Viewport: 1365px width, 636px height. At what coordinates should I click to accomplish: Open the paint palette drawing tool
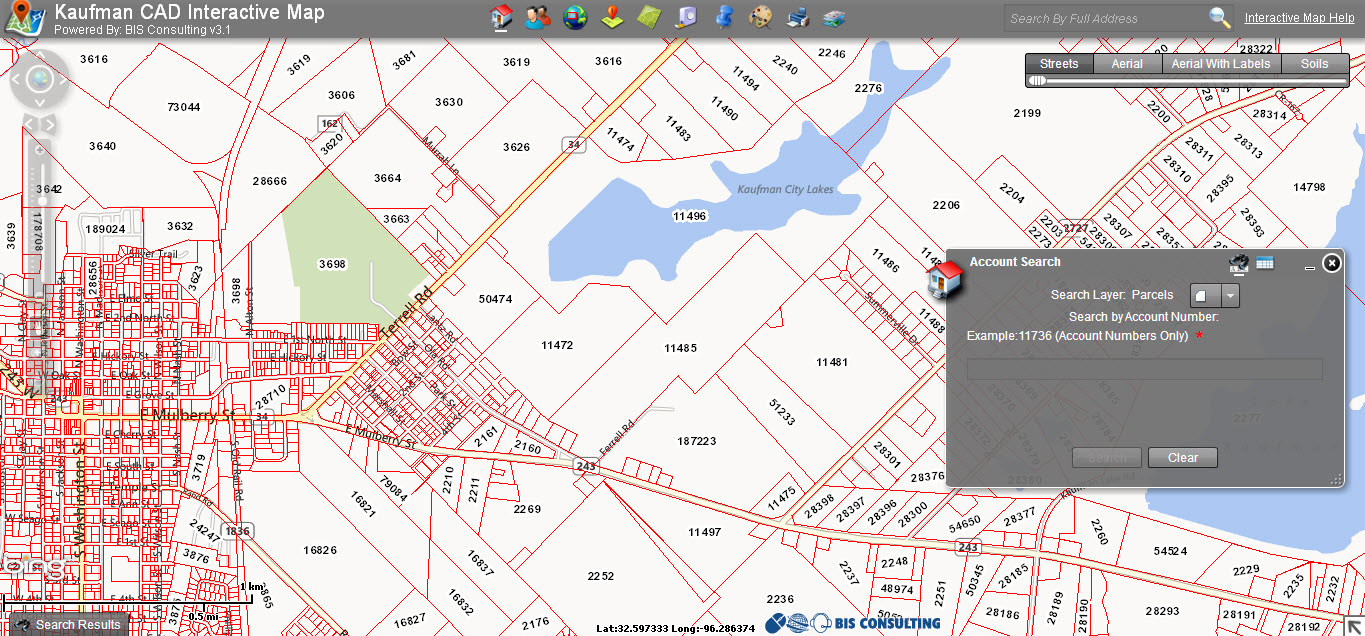coord(761,17)
